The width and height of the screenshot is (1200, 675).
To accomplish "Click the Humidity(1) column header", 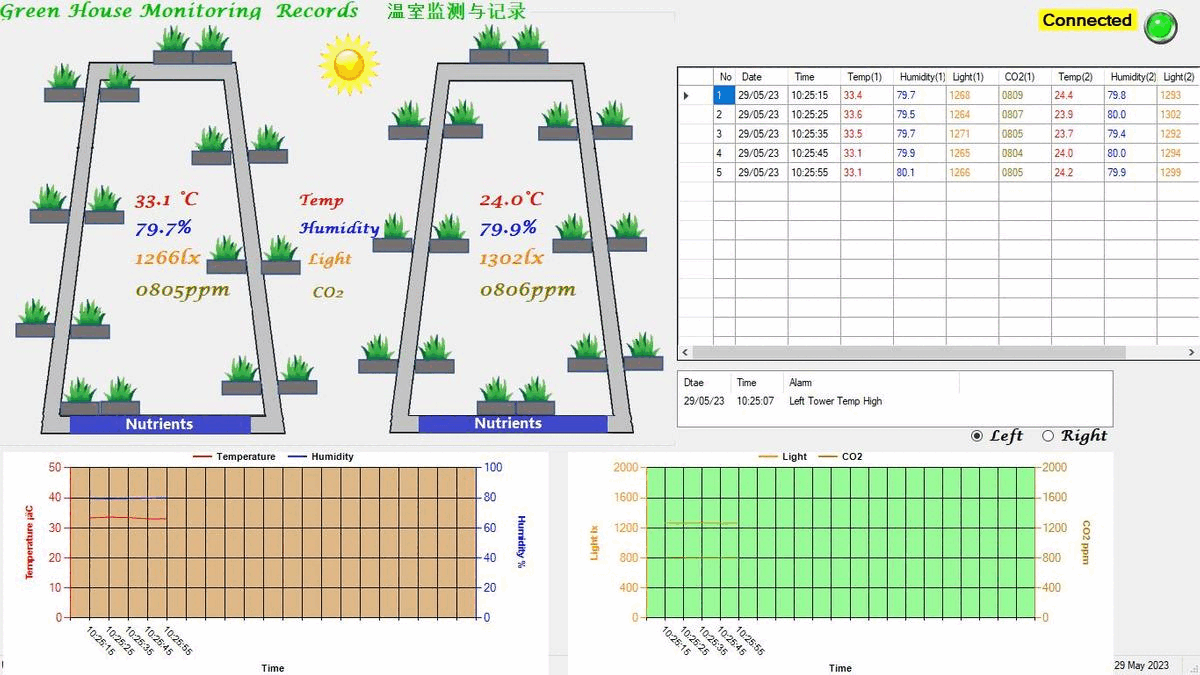I will coord(921,77).
